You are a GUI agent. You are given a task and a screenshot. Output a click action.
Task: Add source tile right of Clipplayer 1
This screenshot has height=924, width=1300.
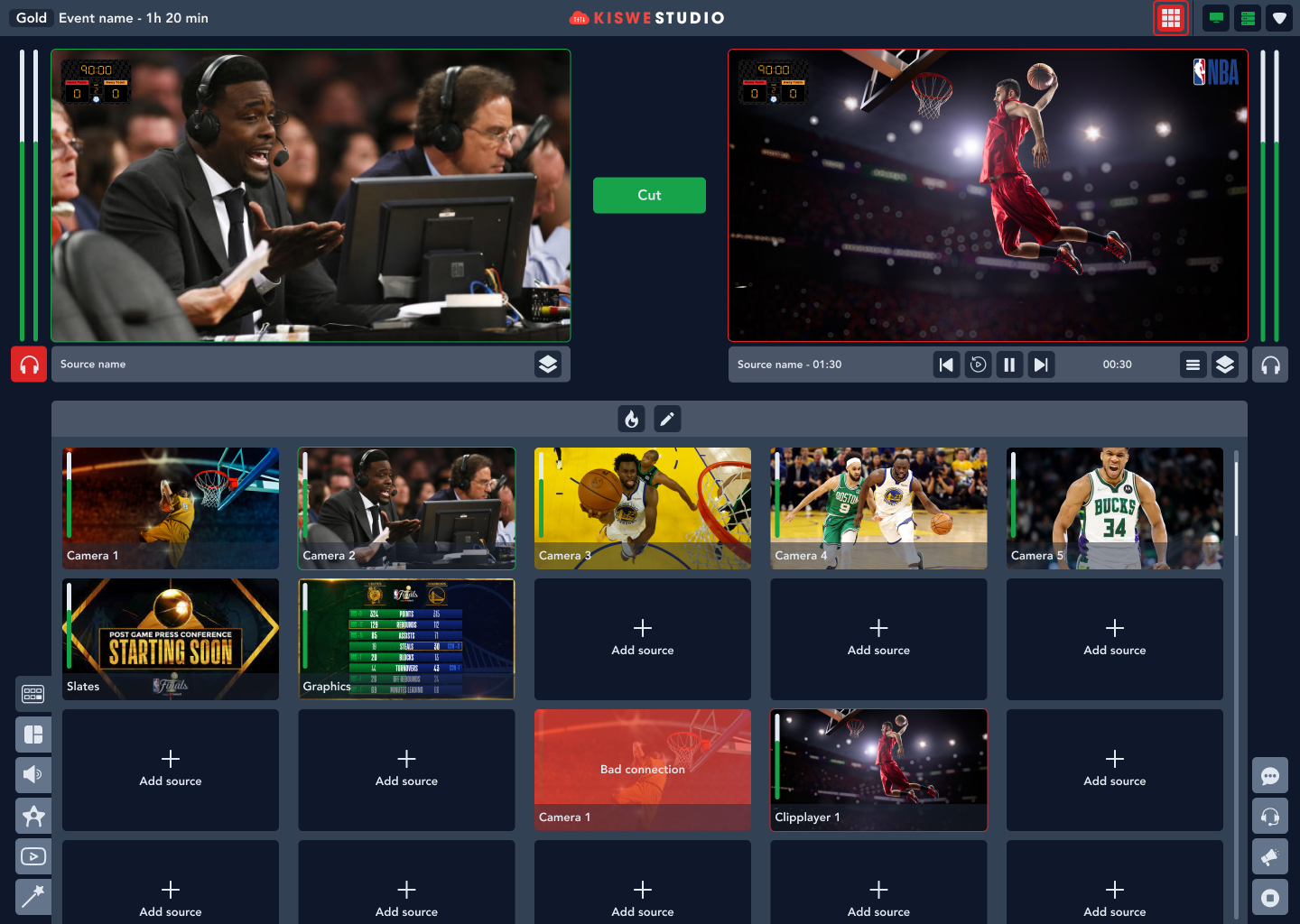point(1115,770)
